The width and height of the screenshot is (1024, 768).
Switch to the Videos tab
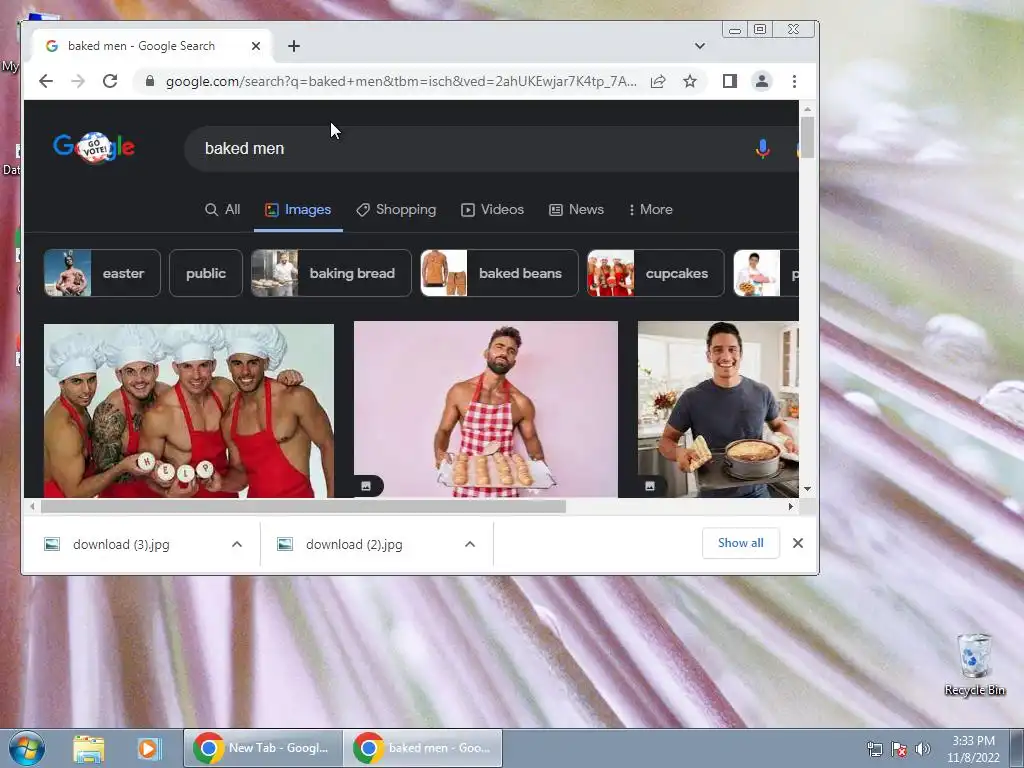pyautogui.click(x=492, y=210)
